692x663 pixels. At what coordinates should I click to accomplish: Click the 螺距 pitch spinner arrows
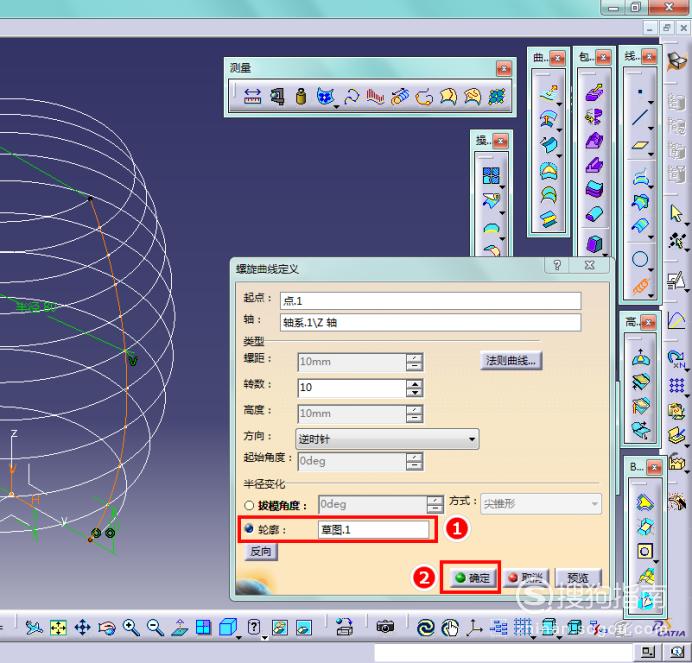pyautogui.click(x=414, y=362)
